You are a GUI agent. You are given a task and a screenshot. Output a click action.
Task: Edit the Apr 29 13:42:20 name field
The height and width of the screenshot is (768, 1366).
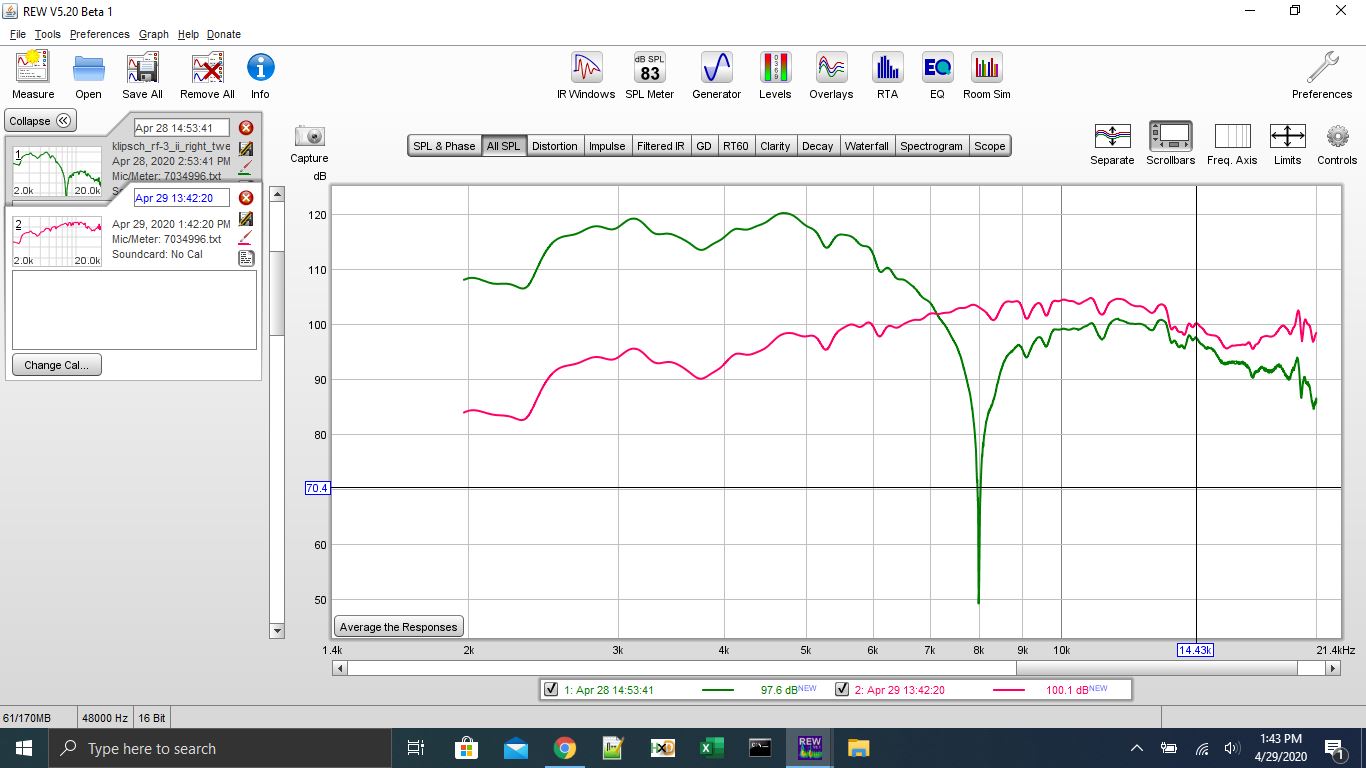181,198
